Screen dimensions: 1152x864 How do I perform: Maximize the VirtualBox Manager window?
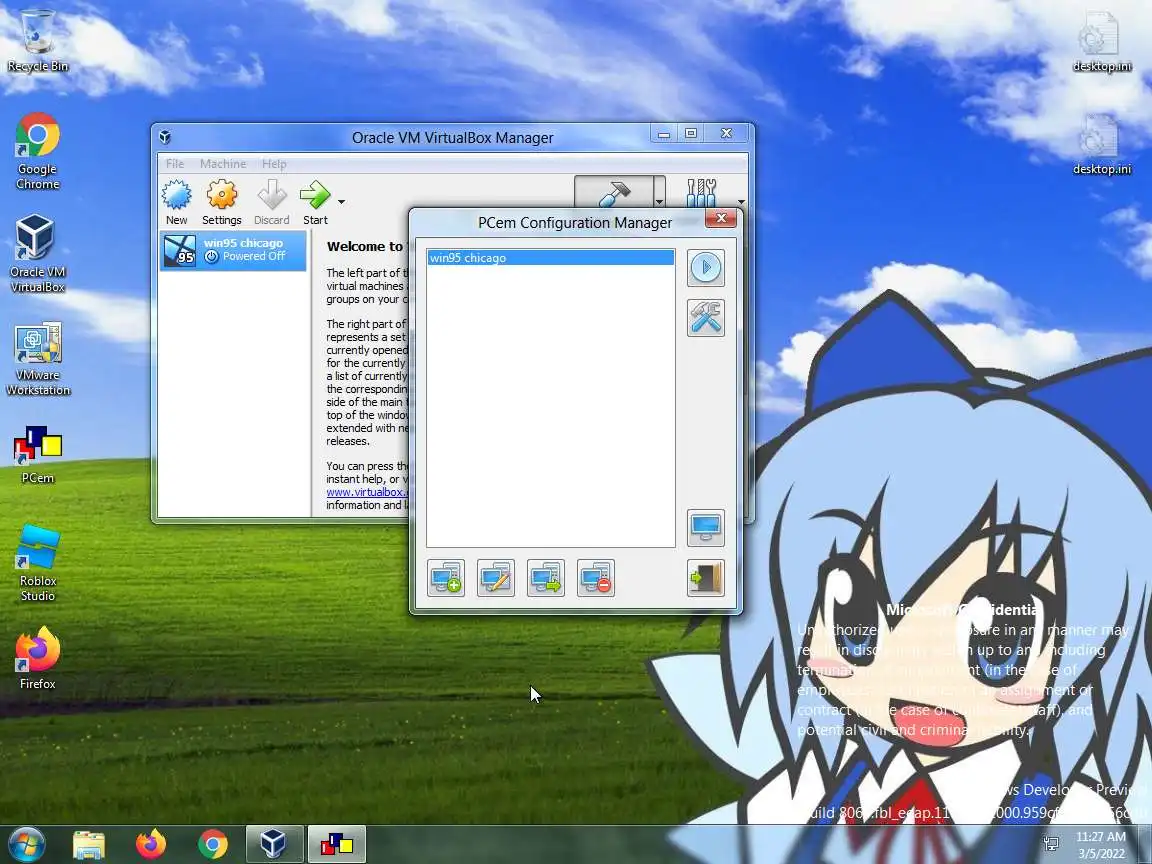pos(691,134)
